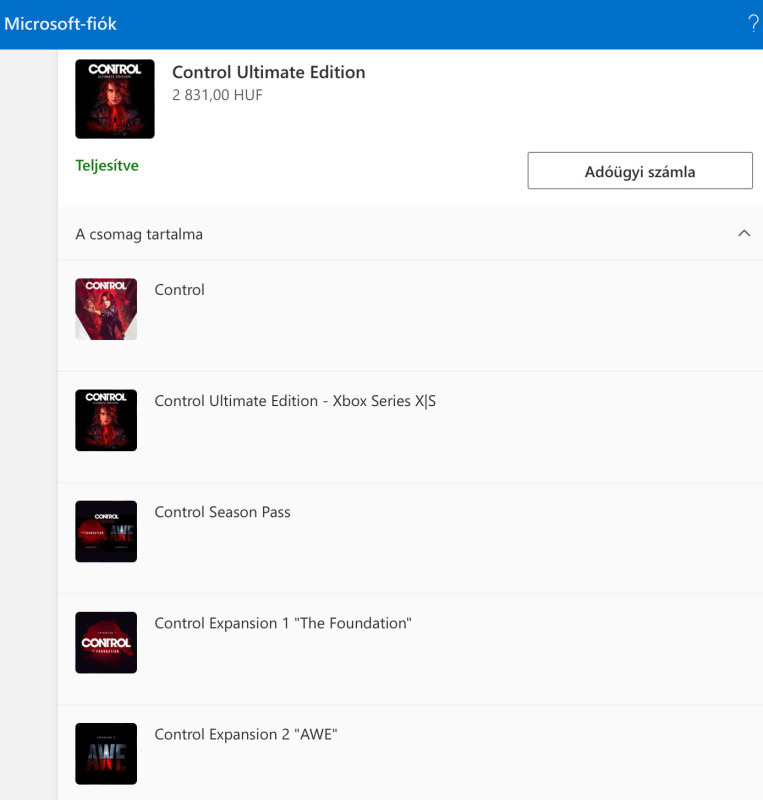This screenshot has height=800, width=763.
Task: Click Control Expansion 1 "The Foundation" name
Action: tap(283, 623)
